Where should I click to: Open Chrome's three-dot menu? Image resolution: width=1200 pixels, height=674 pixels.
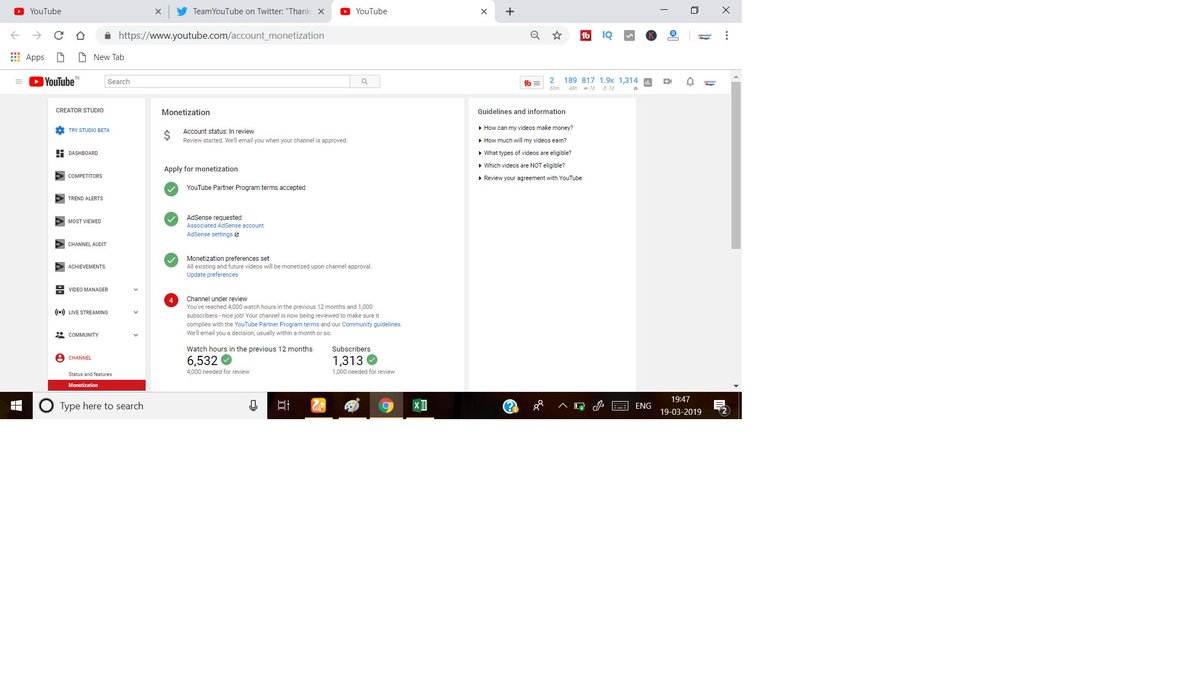(x=727, y=35)
